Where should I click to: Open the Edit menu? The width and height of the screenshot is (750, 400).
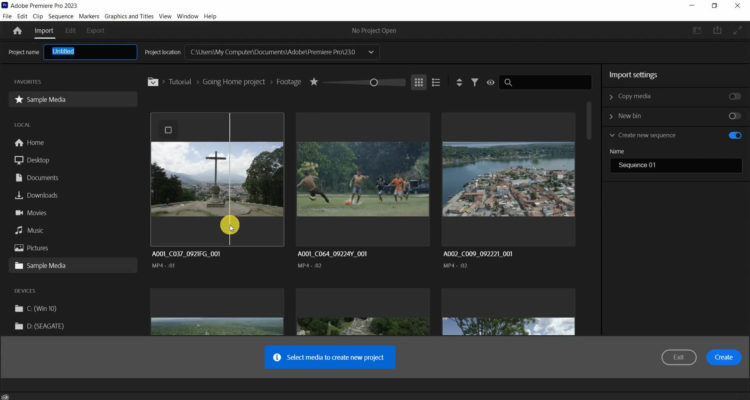click(22, 16)
